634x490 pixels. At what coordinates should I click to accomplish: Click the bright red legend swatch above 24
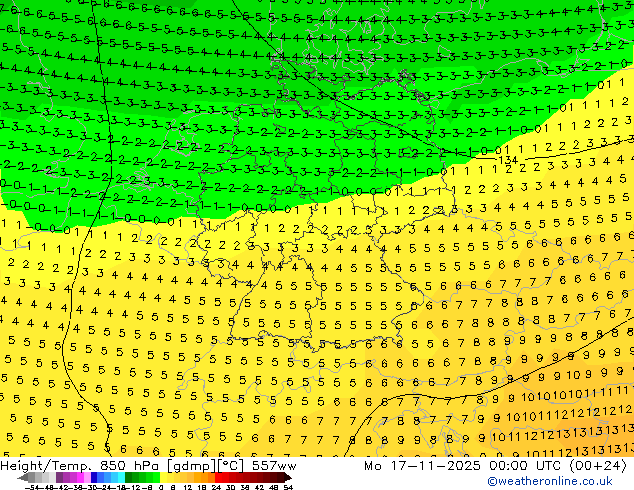(x=218, y=477)
